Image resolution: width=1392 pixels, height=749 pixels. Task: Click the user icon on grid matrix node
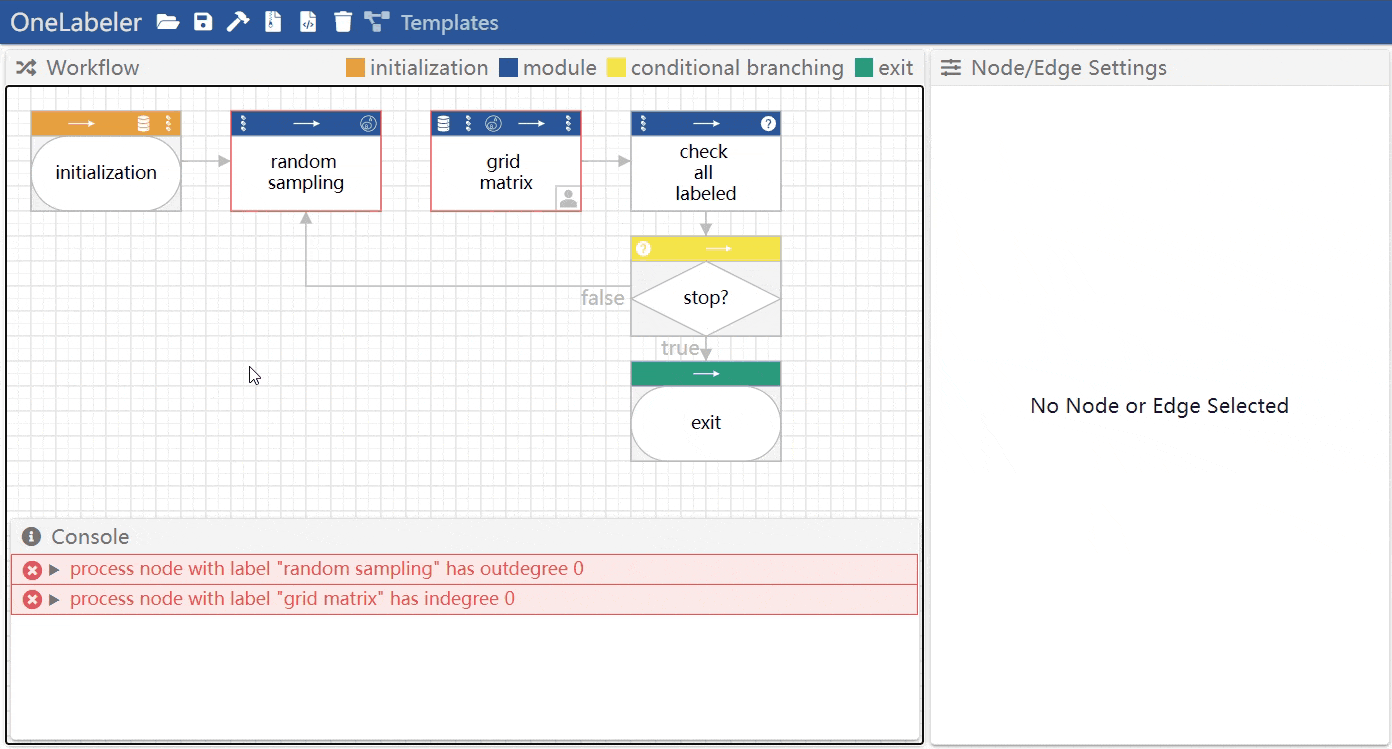[568, 198]
